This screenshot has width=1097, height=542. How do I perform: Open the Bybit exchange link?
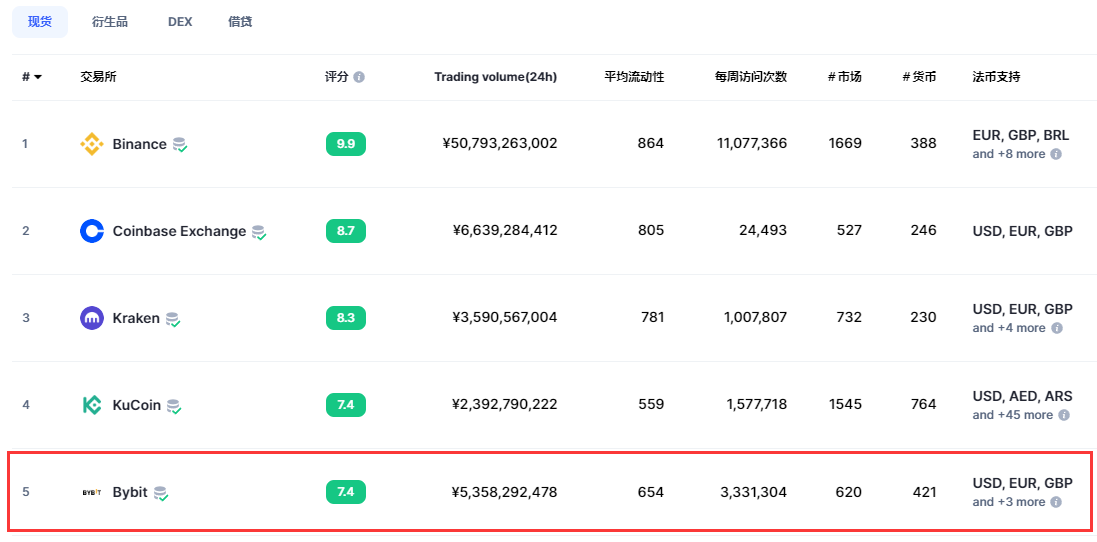130,492
